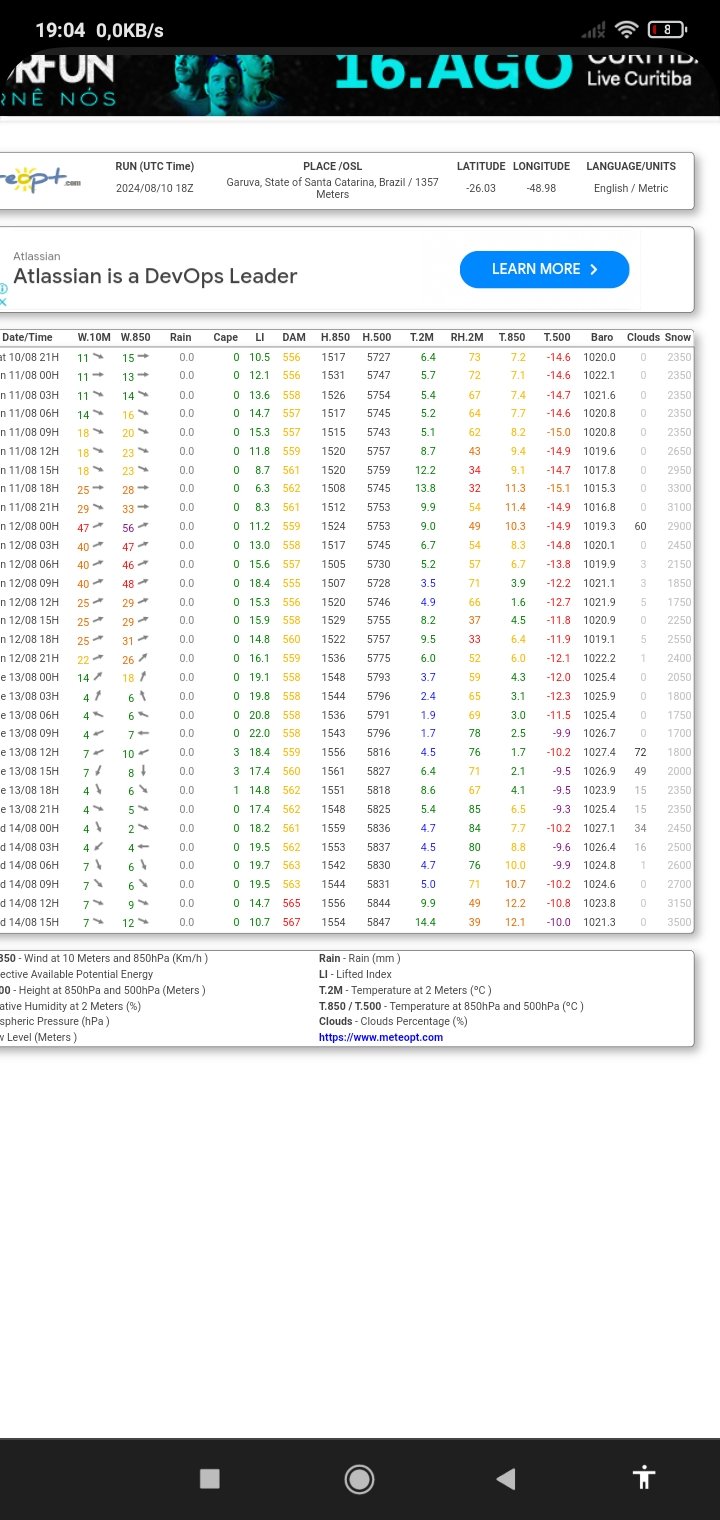720x1520 pixels.
Task: Click the Cape column header
Action: [x=225, y=338]
